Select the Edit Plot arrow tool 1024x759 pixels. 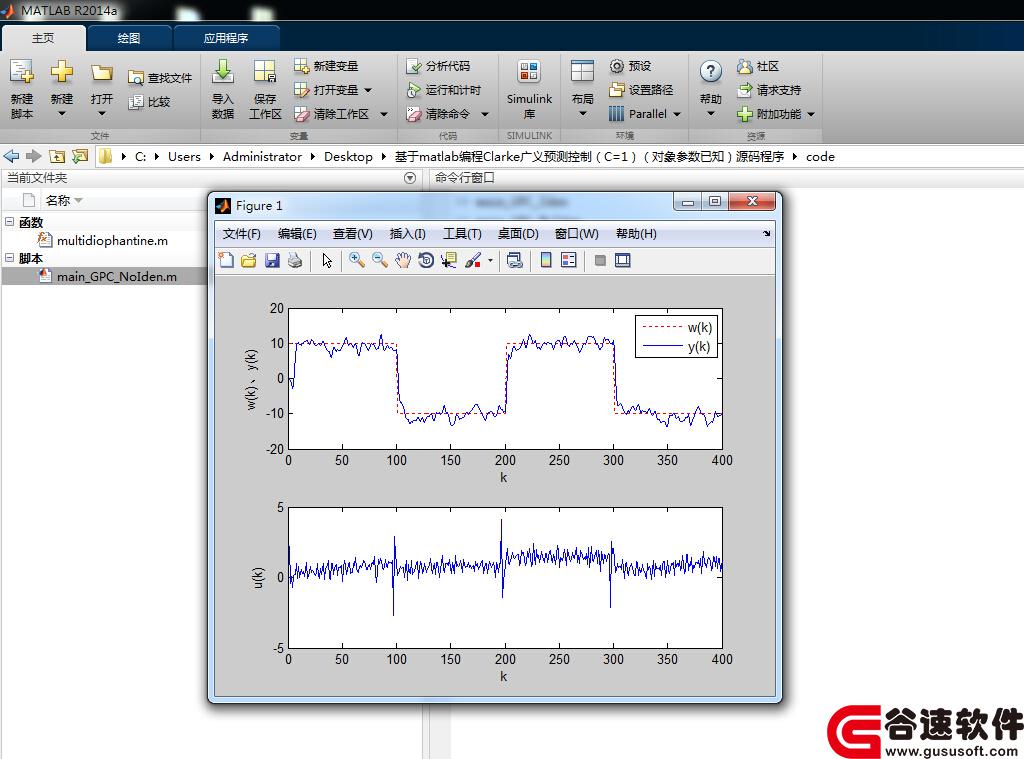[x=327, y=261]
